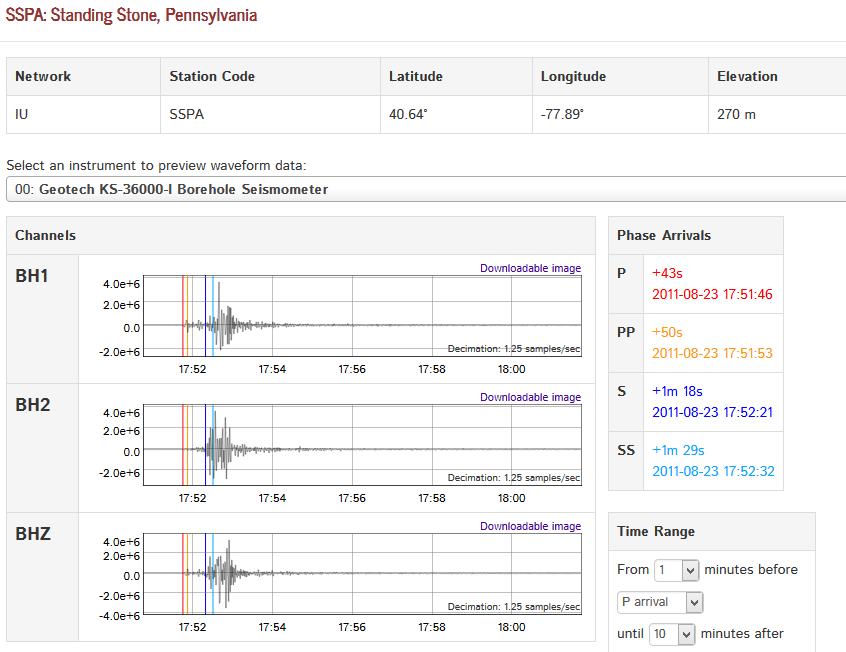The height and width of the screenshot is (652, 846).
Task: Select the P phase arrival time 17:51:46
Action: click(x=712, y=294)
